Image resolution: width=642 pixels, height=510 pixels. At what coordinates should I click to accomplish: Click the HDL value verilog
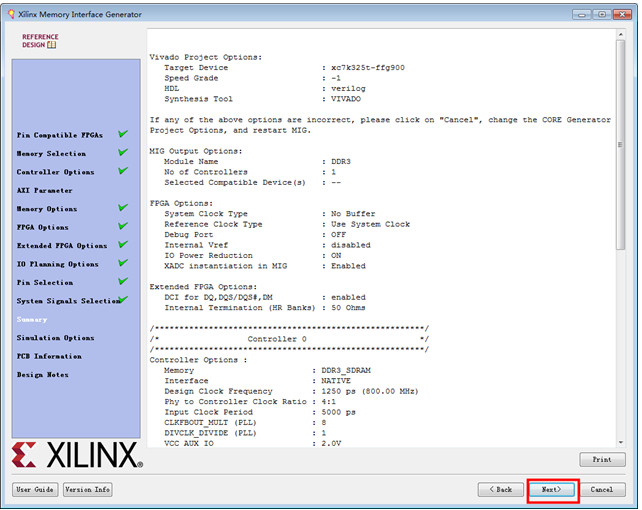[348, 88]
